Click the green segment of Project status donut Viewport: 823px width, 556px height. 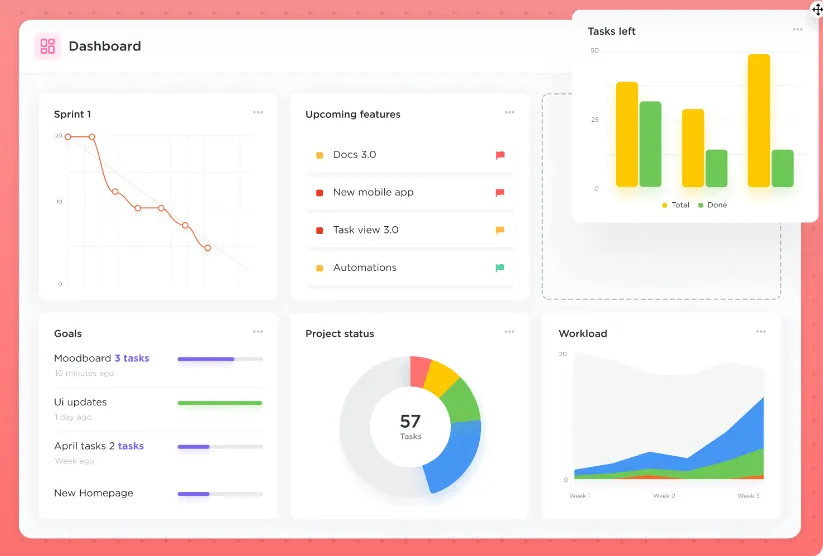coord(461,402)
